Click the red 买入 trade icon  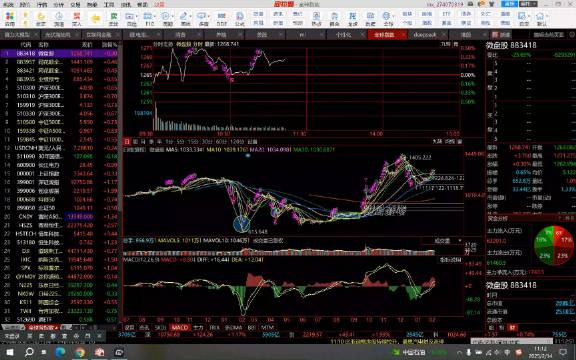coord(77,18)
